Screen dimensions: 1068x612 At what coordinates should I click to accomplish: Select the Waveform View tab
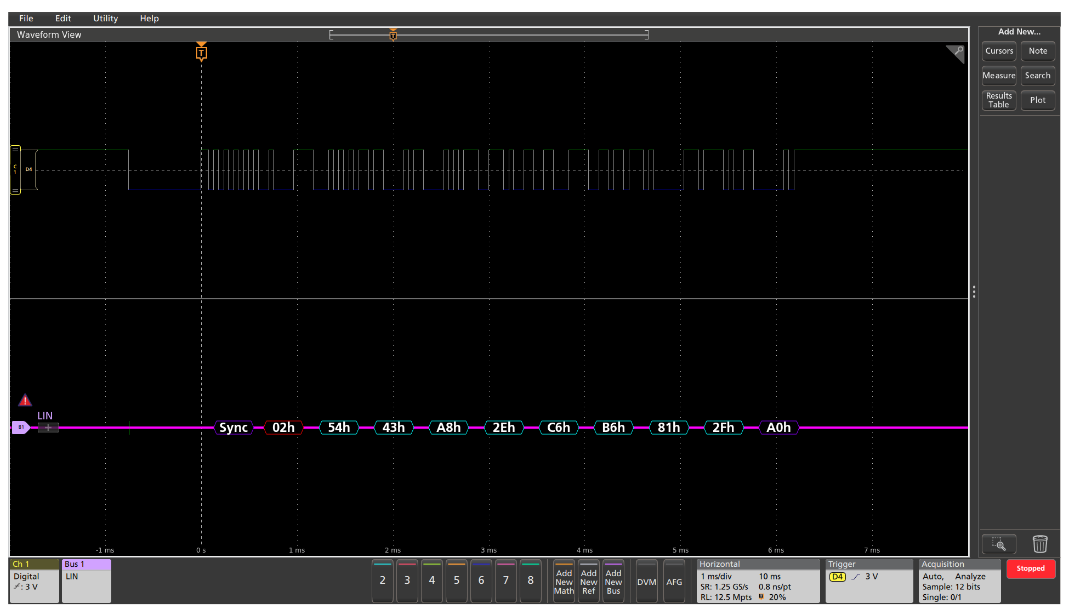pyautogui.click(x=48, y=34)
